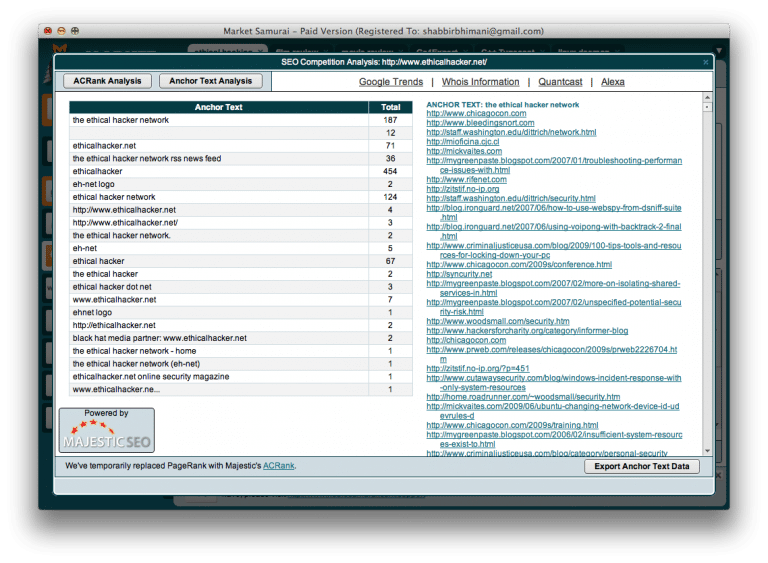
Task: Open the ACRank Analysis view
Action: click(107, 81)
